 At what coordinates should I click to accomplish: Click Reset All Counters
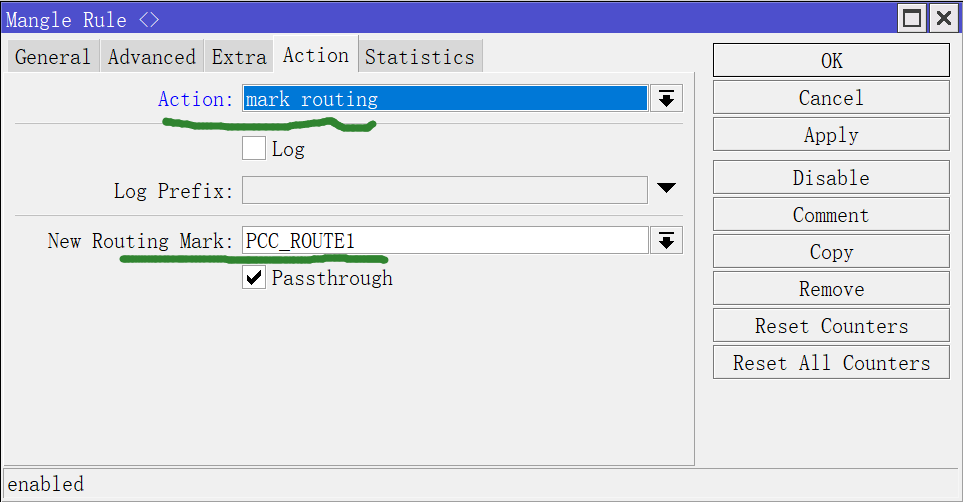click(831, 363)
